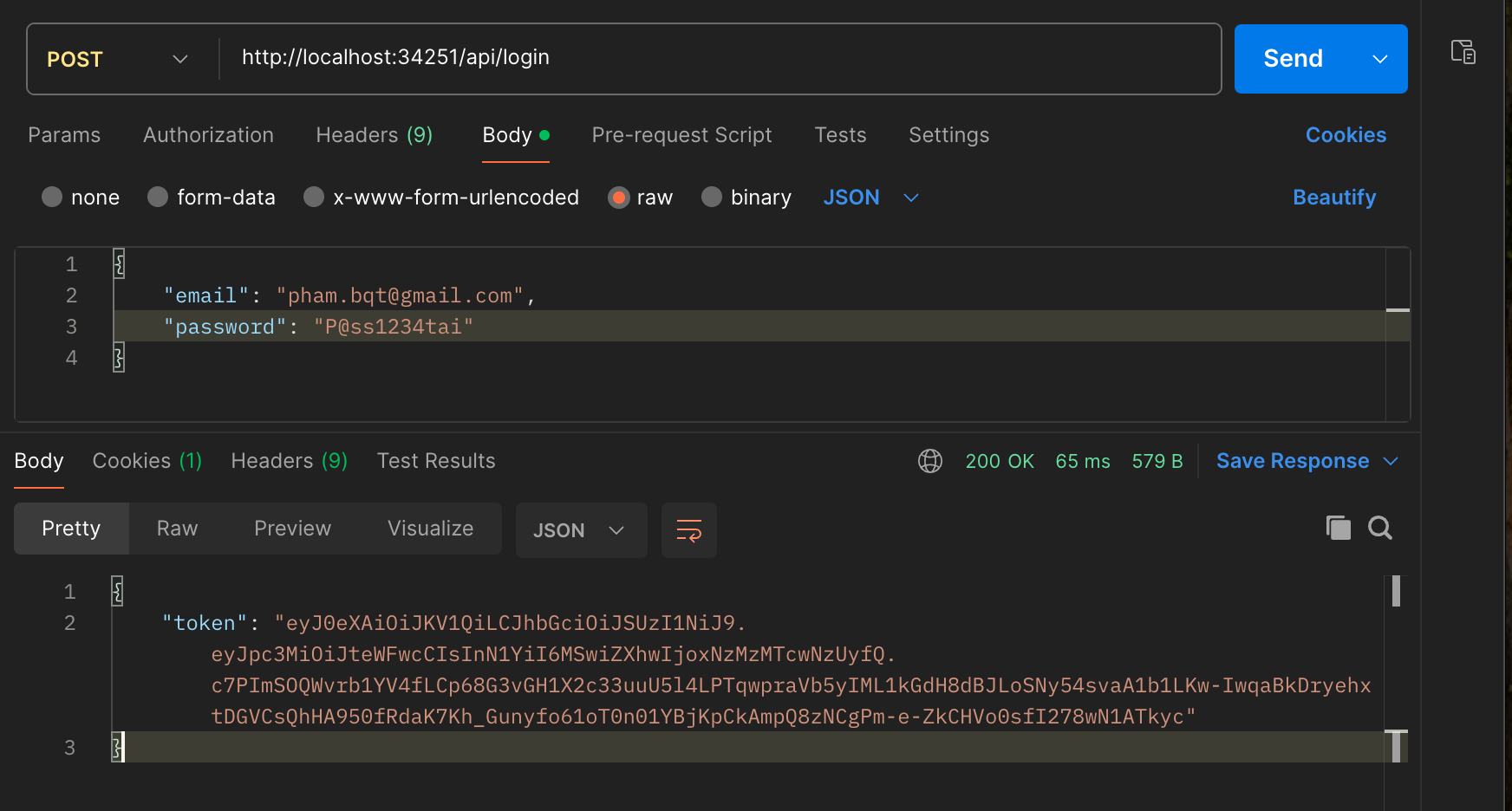Expand the Send button arrow options
Image resolution: width=1512 pixels, height=811 pixels.
pyautogui.click(x=1379, y=59)
